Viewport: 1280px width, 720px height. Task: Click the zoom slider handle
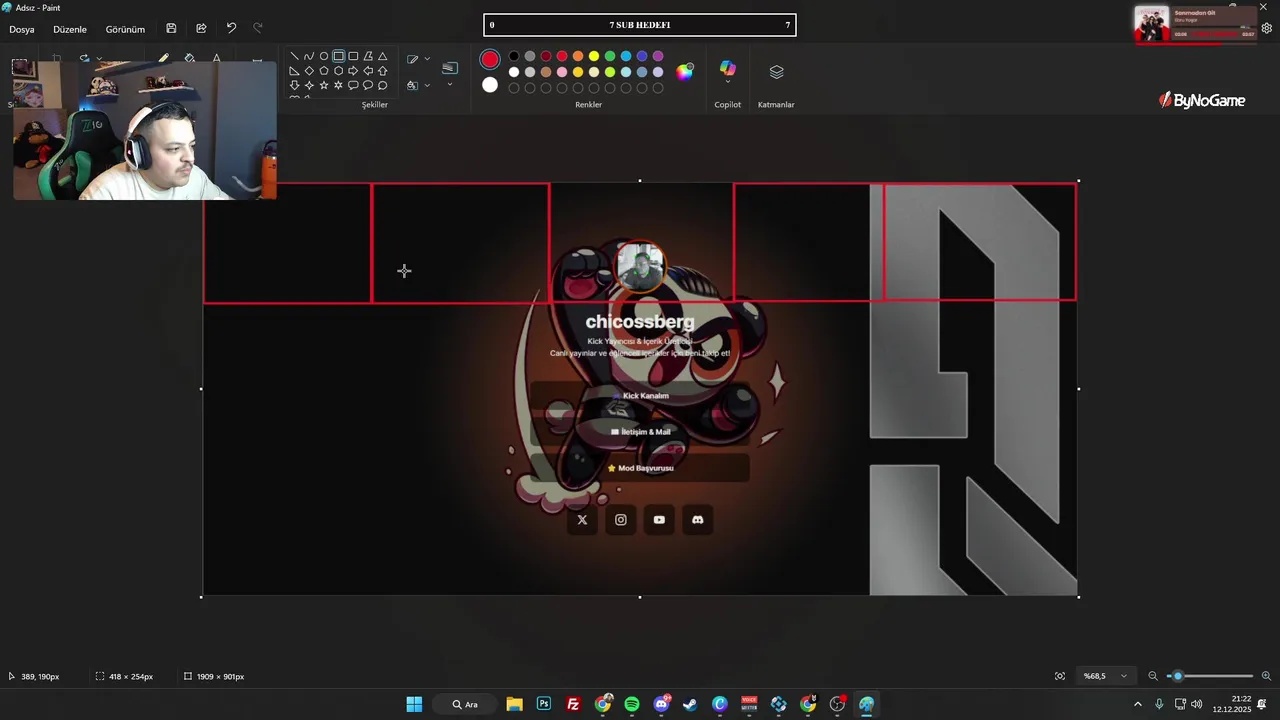tap(1177, 676)
